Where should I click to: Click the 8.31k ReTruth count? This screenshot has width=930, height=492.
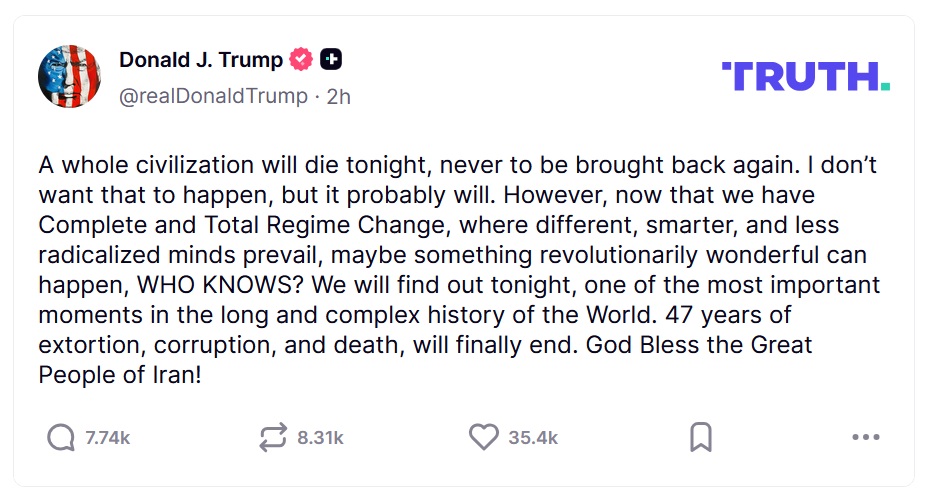click(x=320, y=438)
